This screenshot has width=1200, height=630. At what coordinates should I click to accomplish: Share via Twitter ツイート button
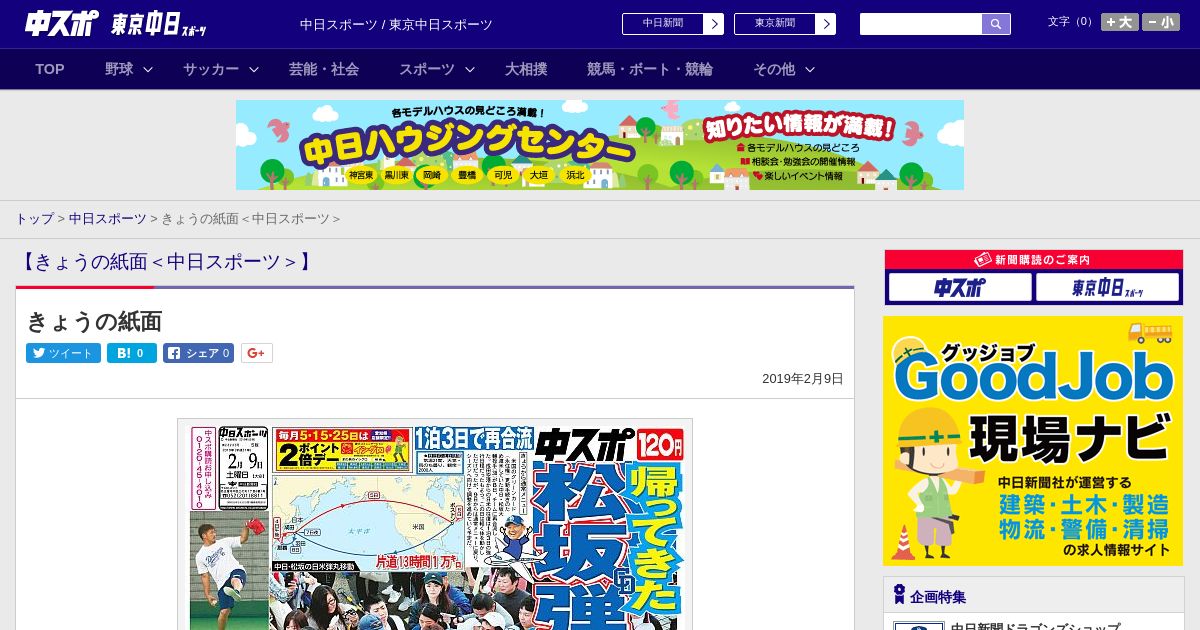[x=63, y=353]
